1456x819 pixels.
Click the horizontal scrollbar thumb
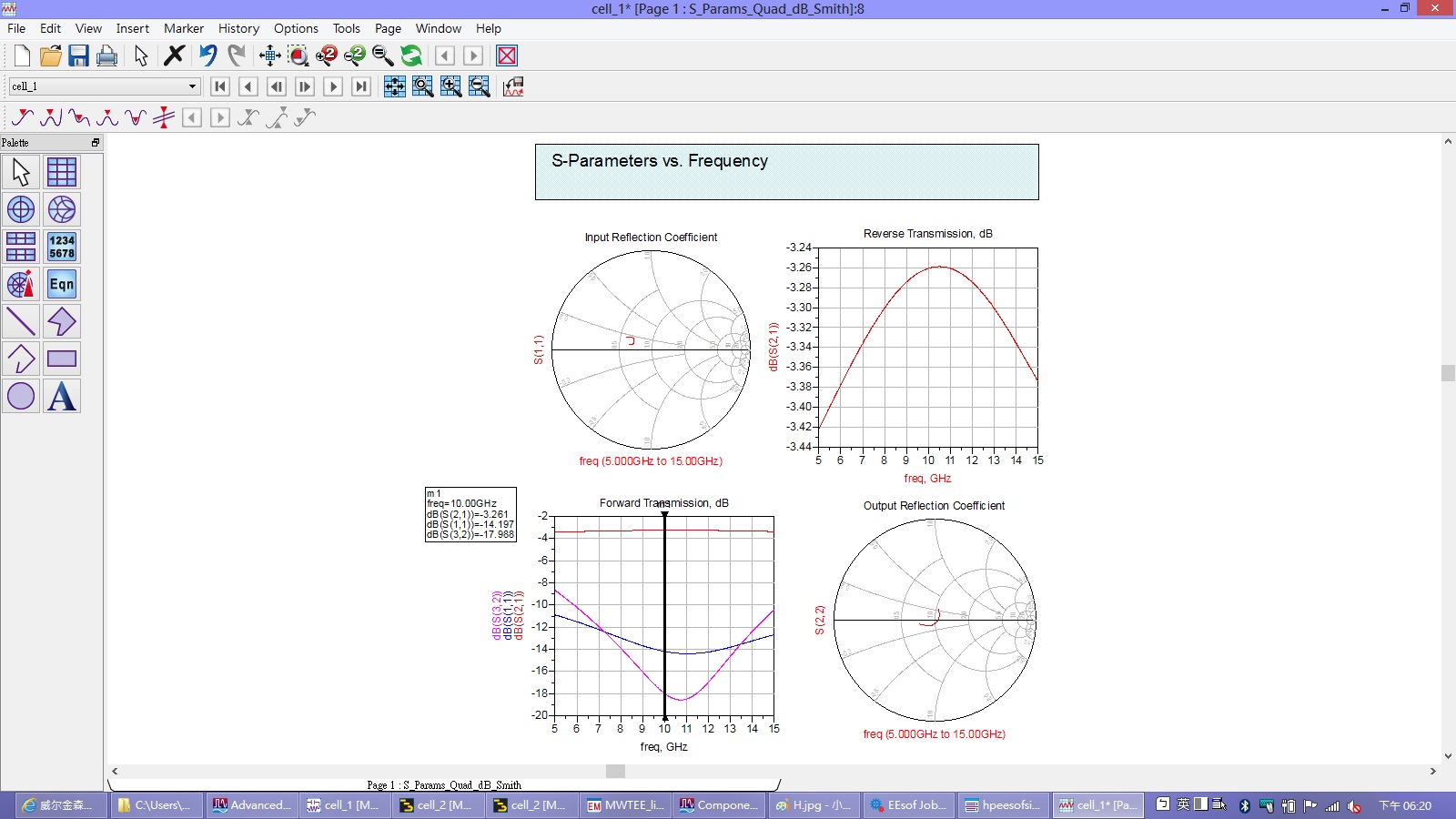(615, 771)
